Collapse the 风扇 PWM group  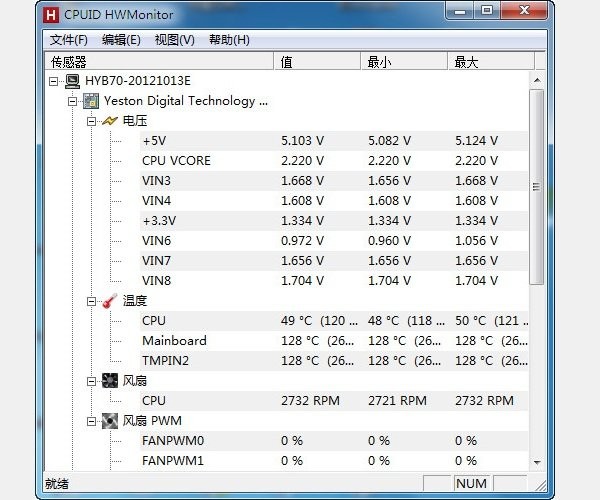point(91,422)
